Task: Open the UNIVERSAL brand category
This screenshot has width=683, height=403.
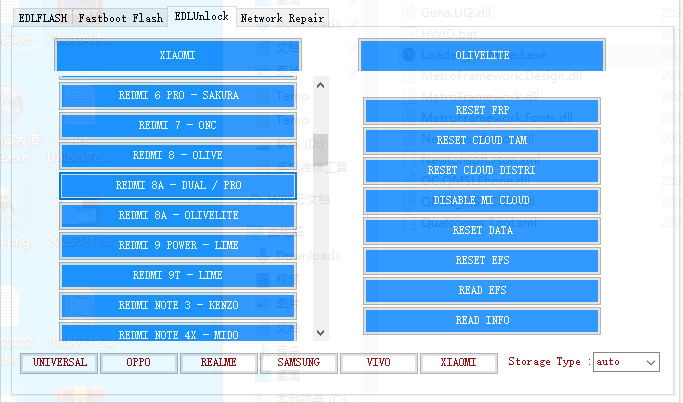Action: pyautogui.click(x=59, y=363)
